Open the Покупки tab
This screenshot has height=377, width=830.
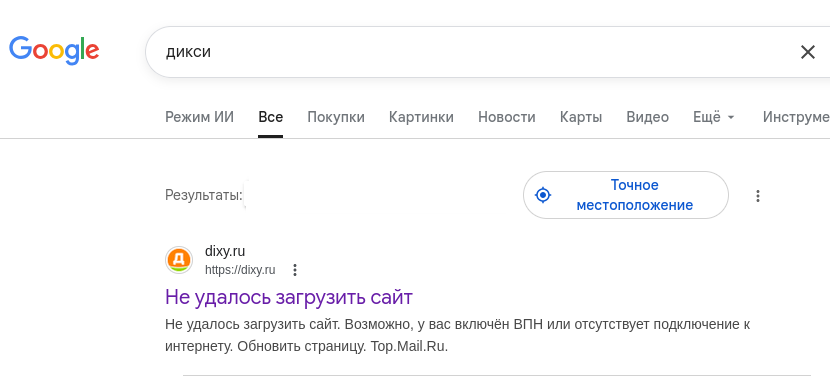point(336,117)
